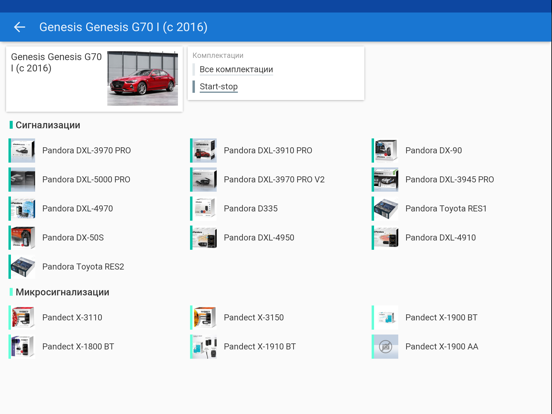The image size is (552, 414).
Task: Open Pandora DXL-3970 PRO V2 product image
Action: pyautogui.click(x=204, y=180)
